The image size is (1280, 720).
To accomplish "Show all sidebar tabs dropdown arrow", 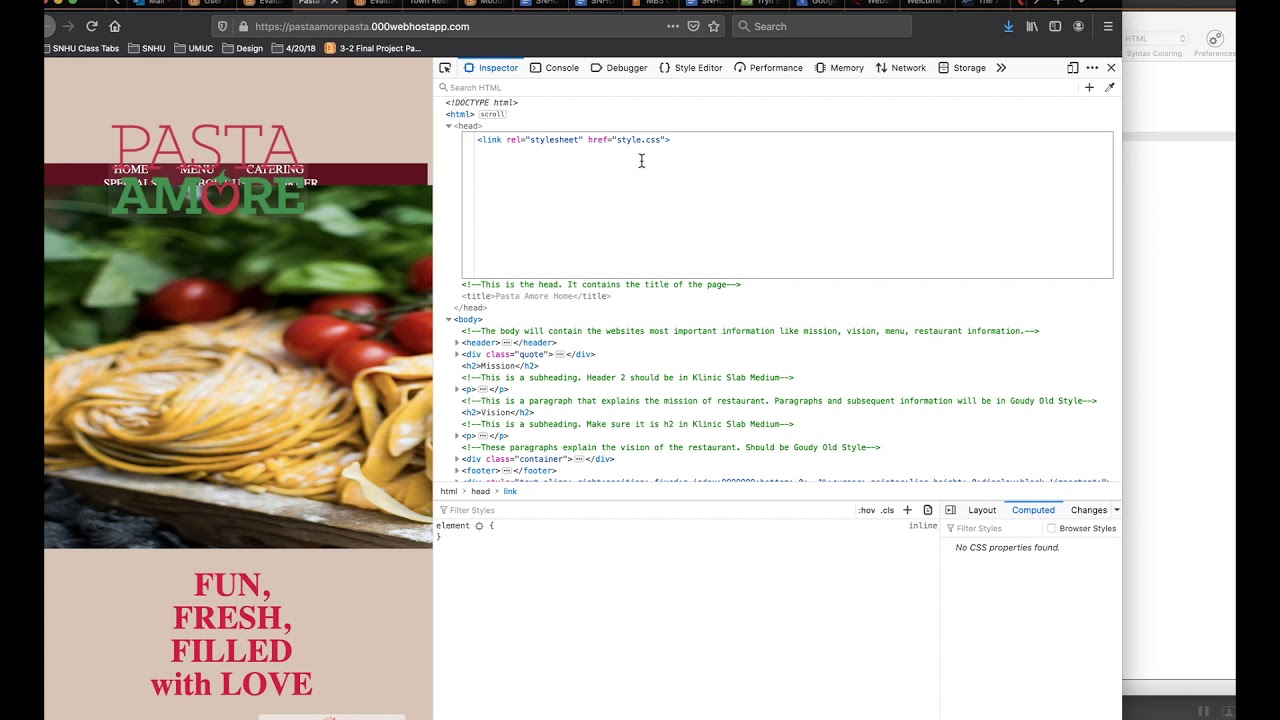I will pos(1116,510).
